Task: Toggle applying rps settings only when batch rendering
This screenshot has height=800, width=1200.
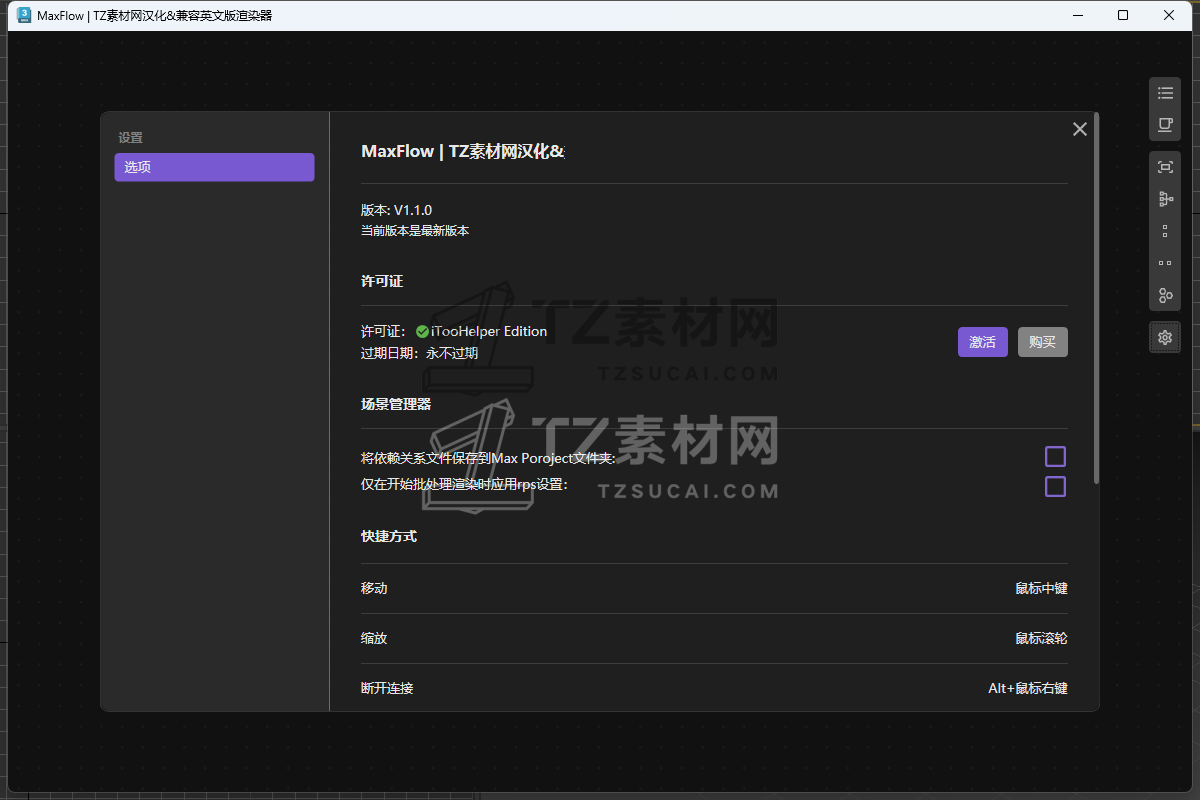Action: click(x=1055, y=487)
